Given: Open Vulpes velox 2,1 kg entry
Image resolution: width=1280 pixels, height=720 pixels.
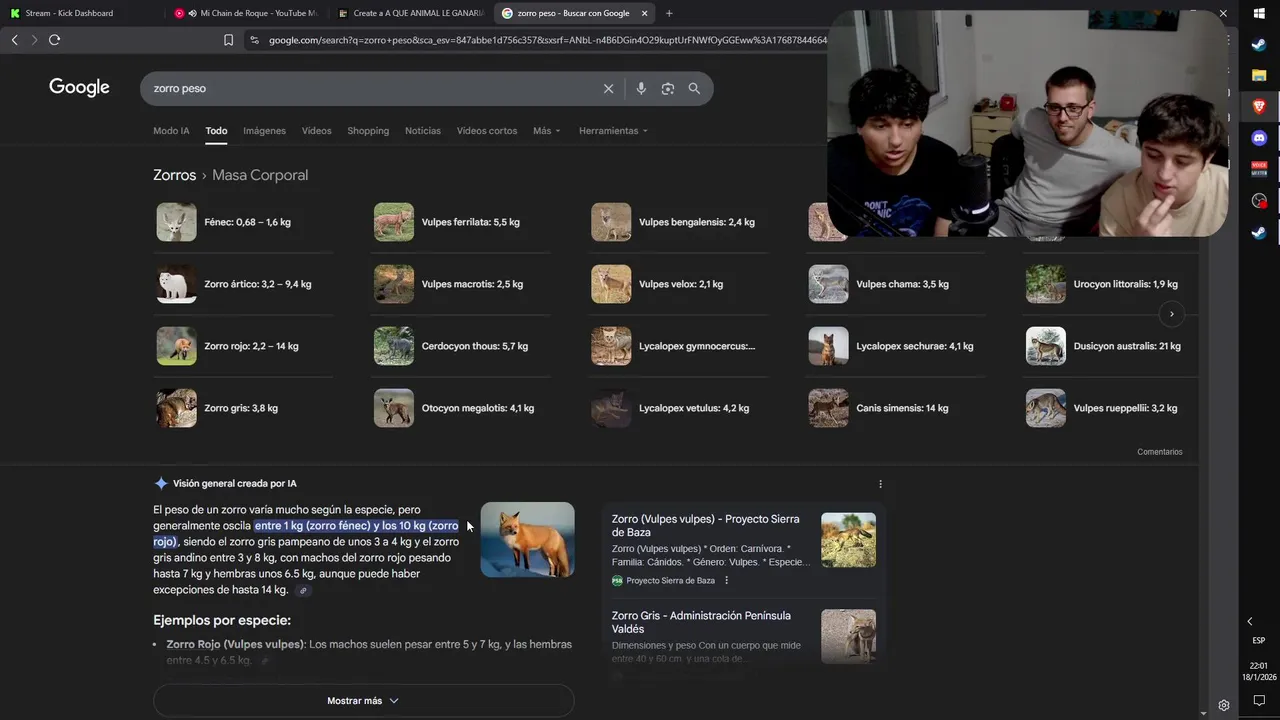Looking at the screenshot, I should coord(680,284).
